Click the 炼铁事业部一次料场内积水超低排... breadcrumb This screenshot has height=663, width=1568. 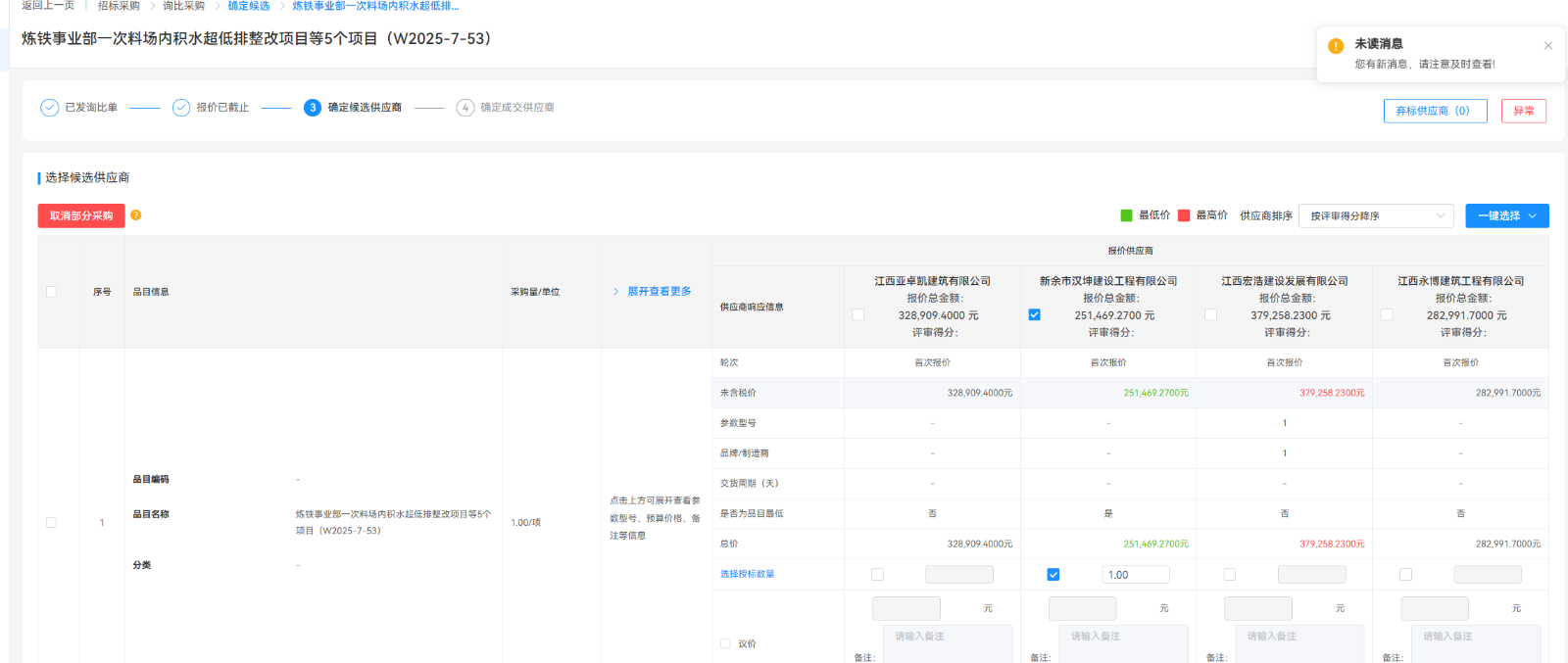[x=375, y=6]
